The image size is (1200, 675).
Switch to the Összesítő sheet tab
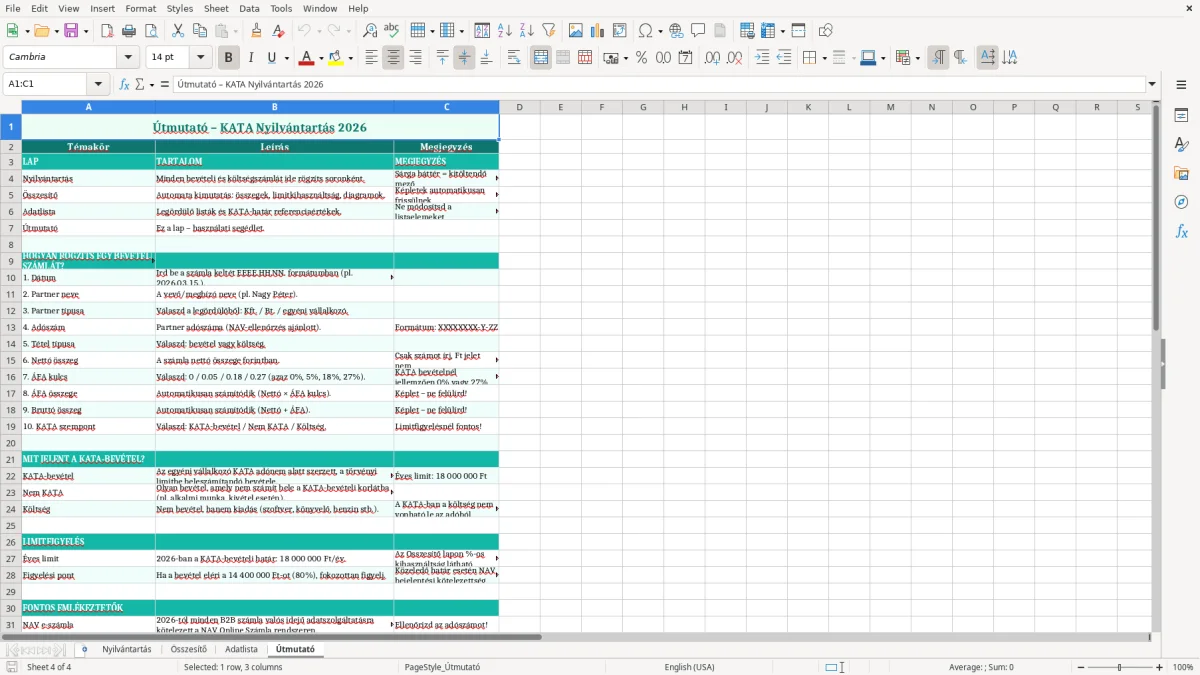[x=189, y=650]
